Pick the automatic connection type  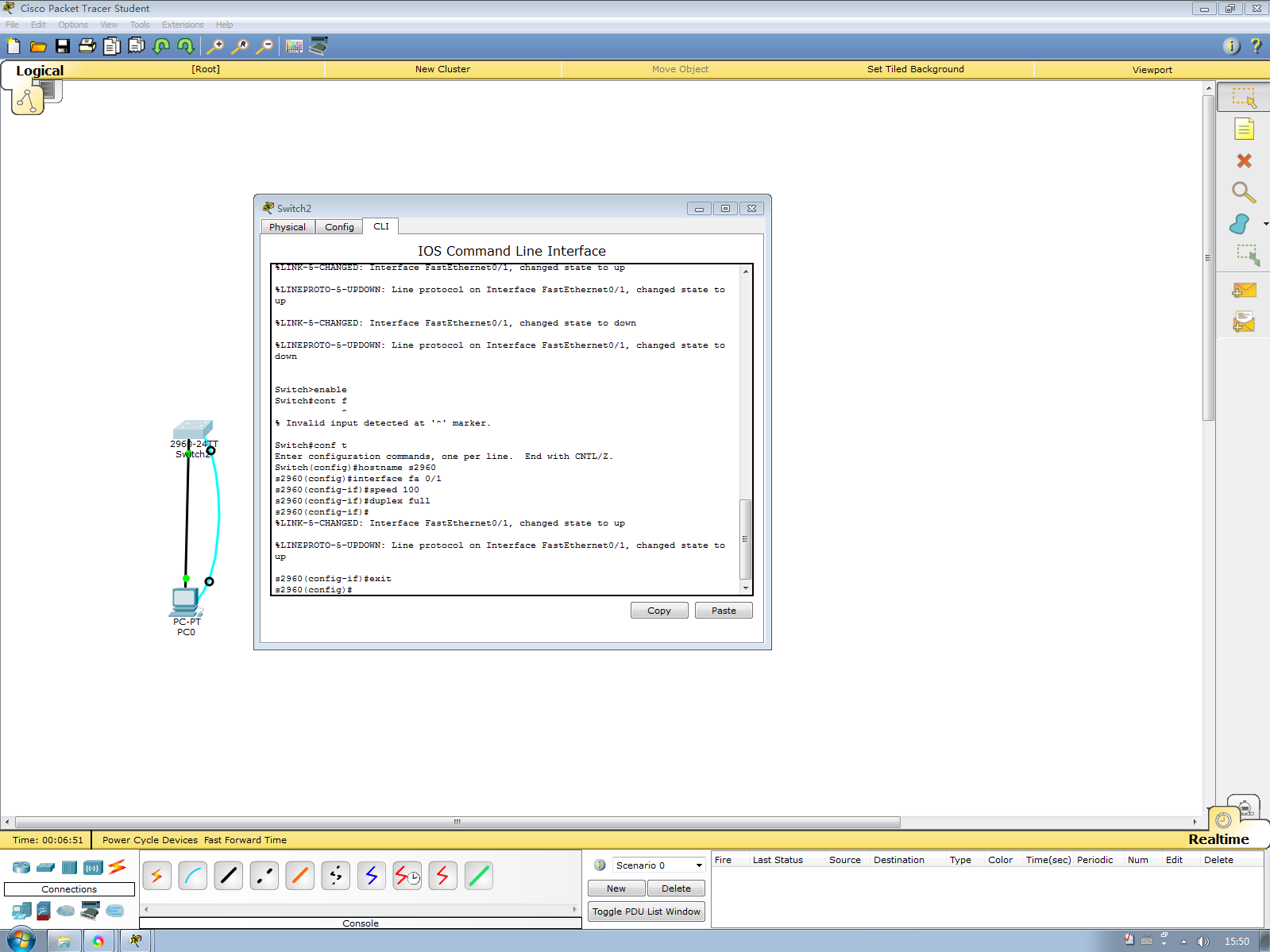(157, 876)
